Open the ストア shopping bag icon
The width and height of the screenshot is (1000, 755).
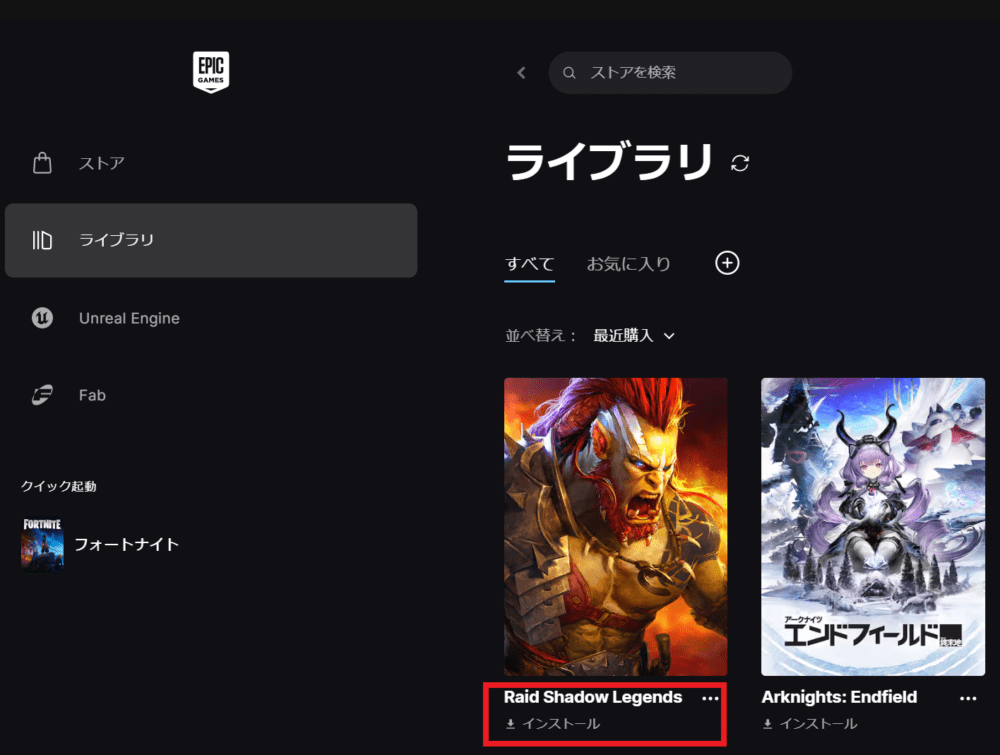pos(42,163)
